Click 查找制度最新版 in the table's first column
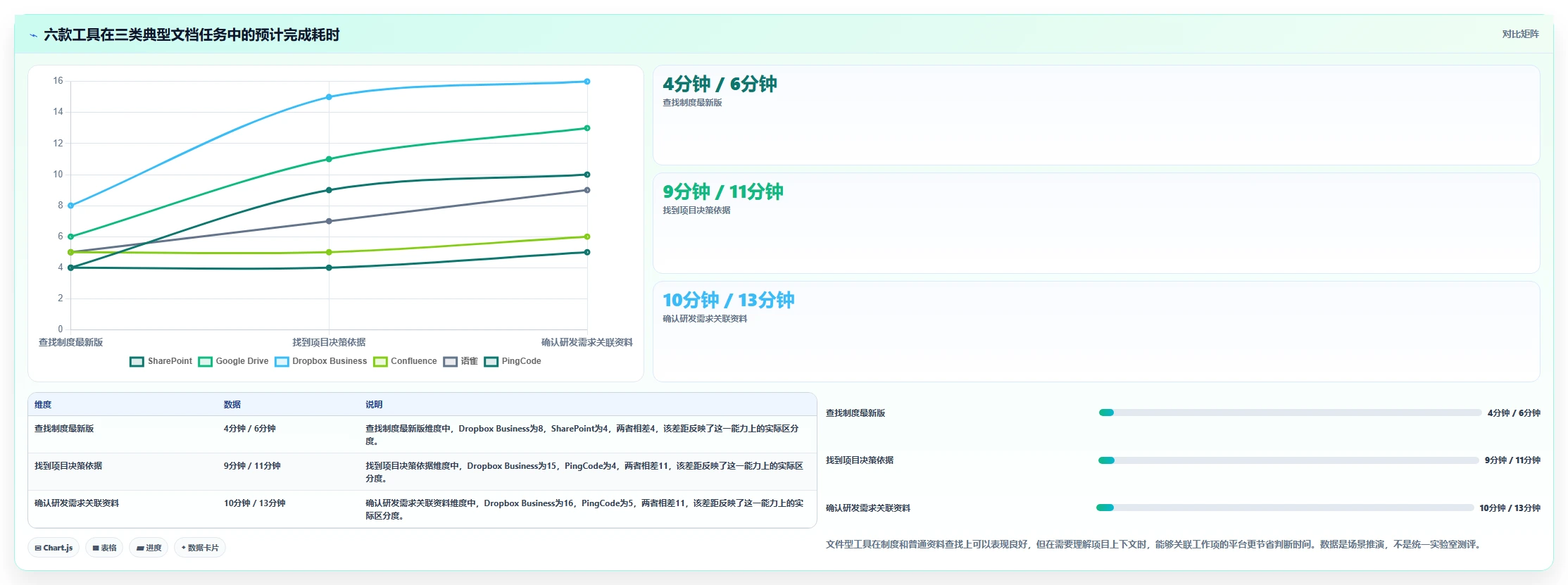1568x585 pixels. [64, 429]
